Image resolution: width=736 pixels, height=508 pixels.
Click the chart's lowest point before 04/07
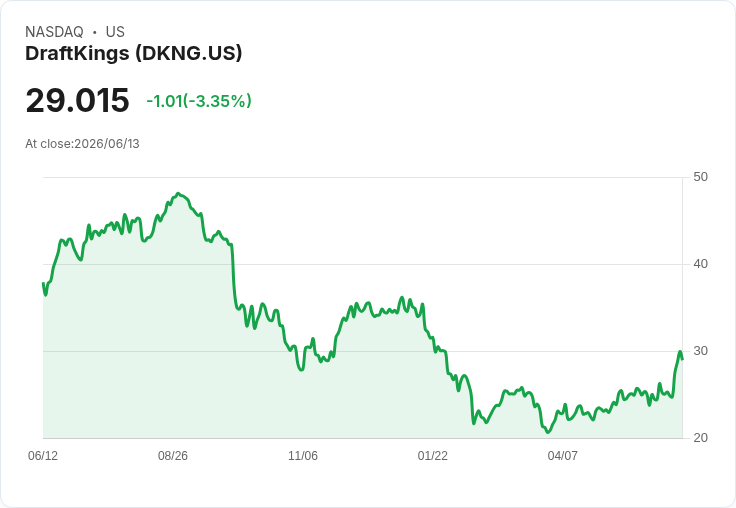(x=547, y=432)
